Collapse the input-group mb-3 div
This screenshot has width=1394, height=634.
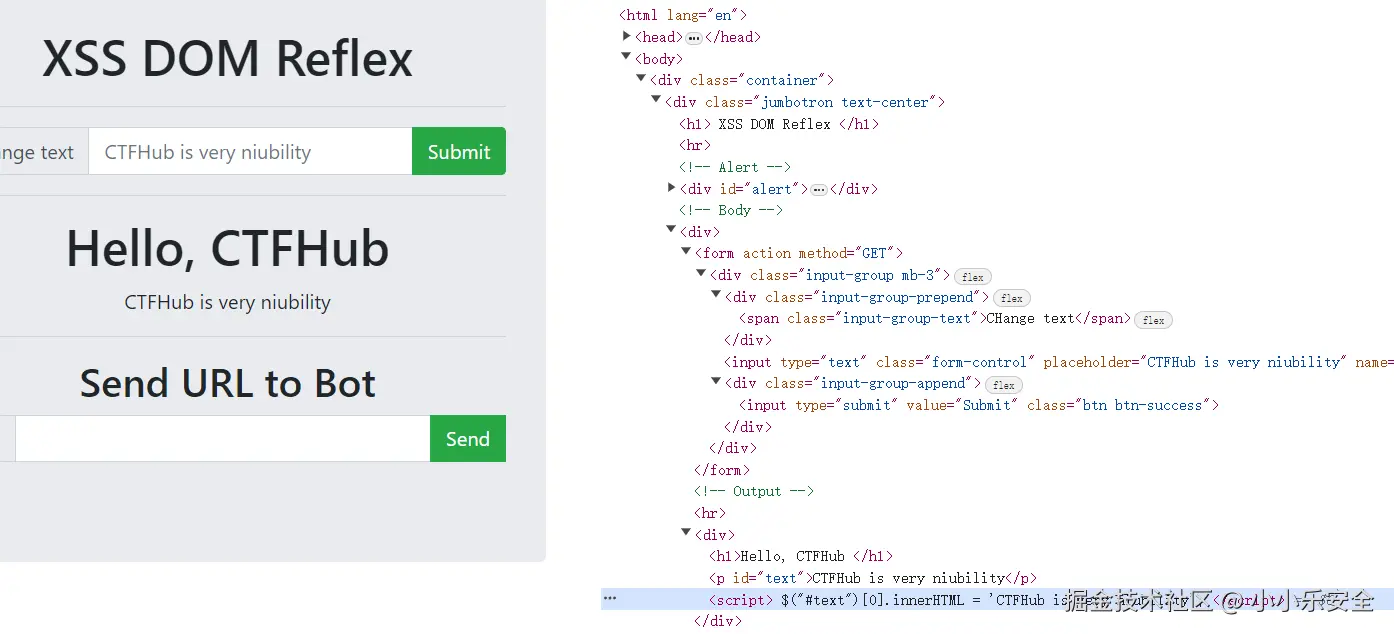pos(701,274)
